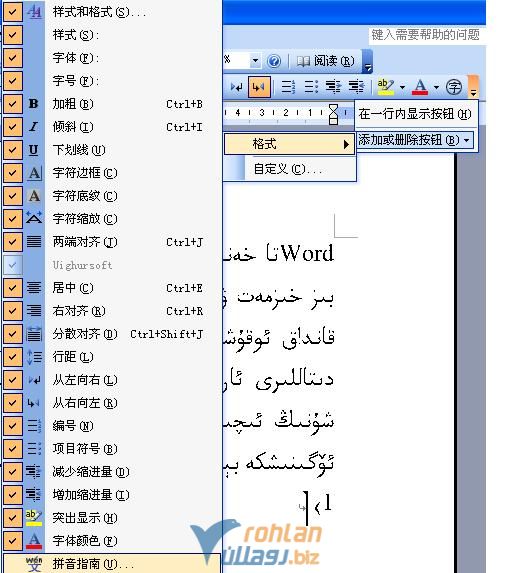Screen dimensions: 512x573
Task: Open Word help question mark icon
Action: coord(274,61)
